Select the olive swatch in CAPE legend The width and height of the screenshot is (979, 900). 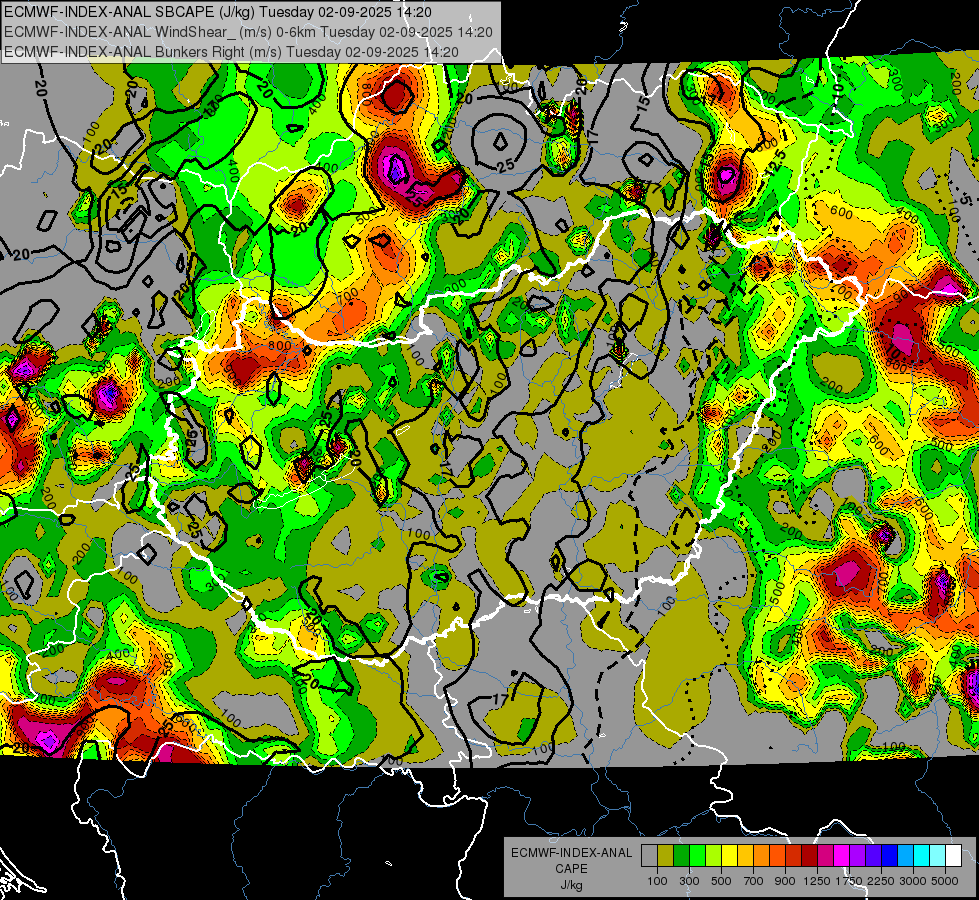[x=666, y=855]
